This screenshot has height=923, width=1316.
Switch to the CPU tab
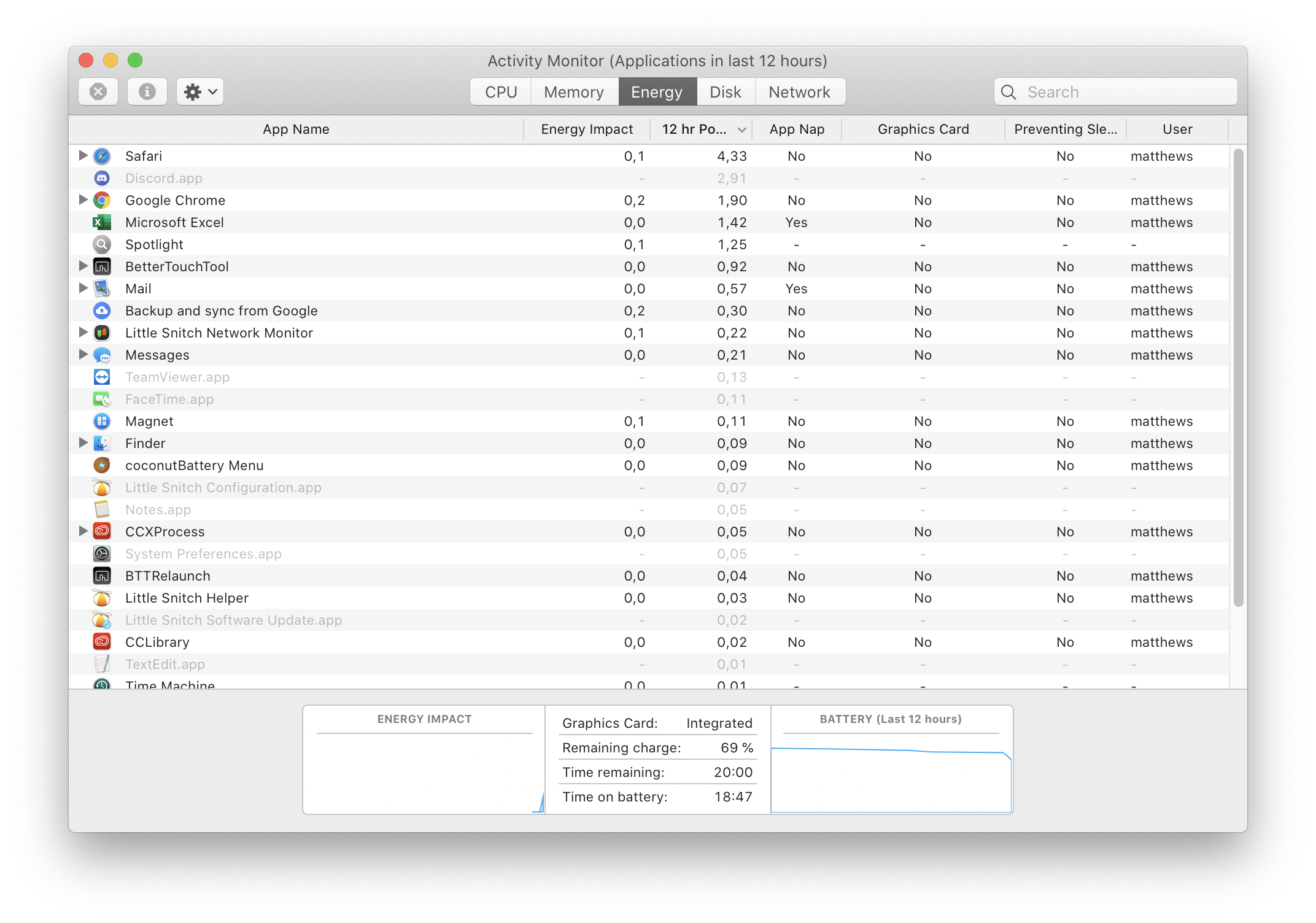pos(501,92)
